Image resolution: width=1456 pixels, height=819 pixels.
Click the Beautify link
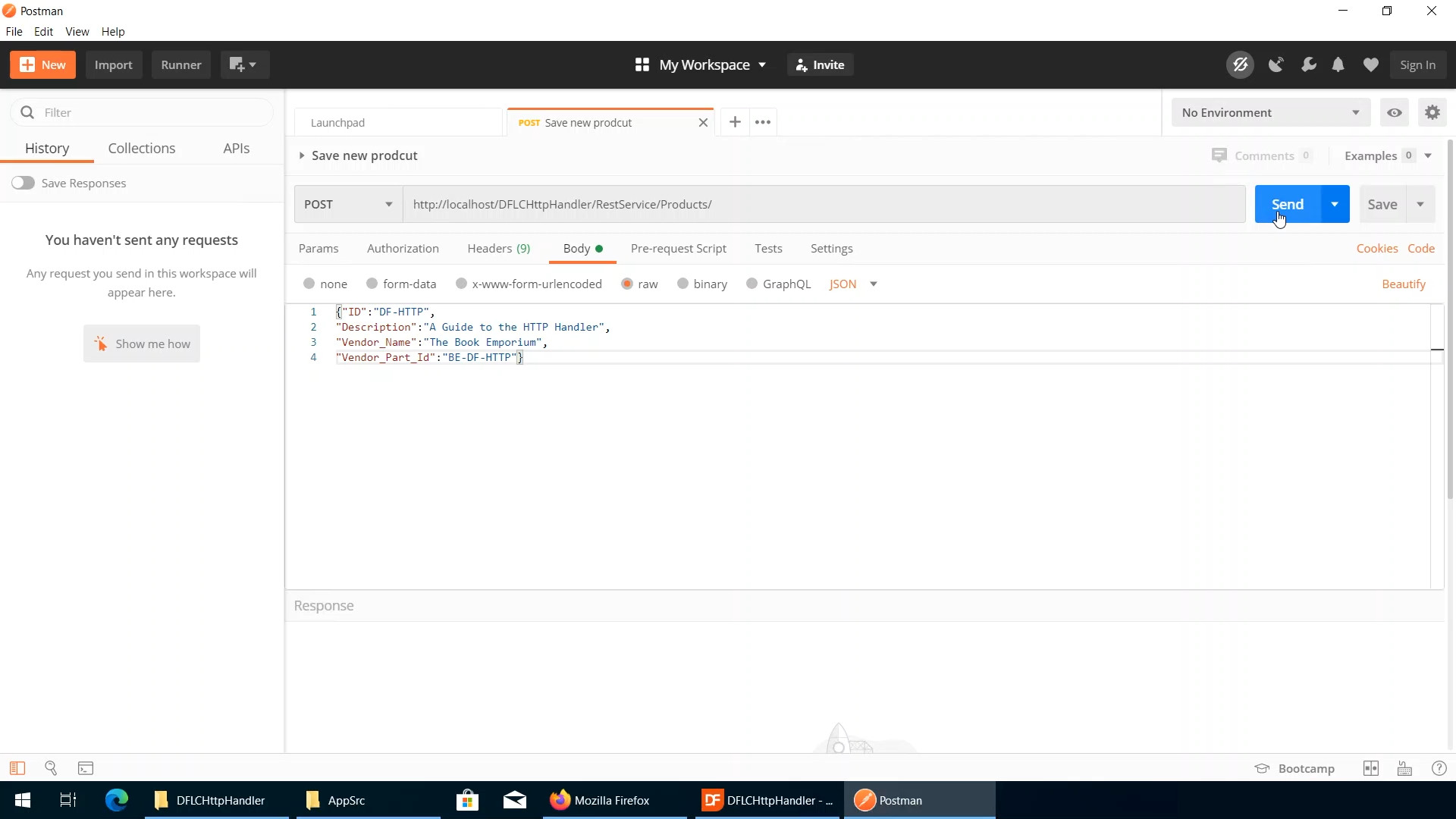(x=1403, y=284)
